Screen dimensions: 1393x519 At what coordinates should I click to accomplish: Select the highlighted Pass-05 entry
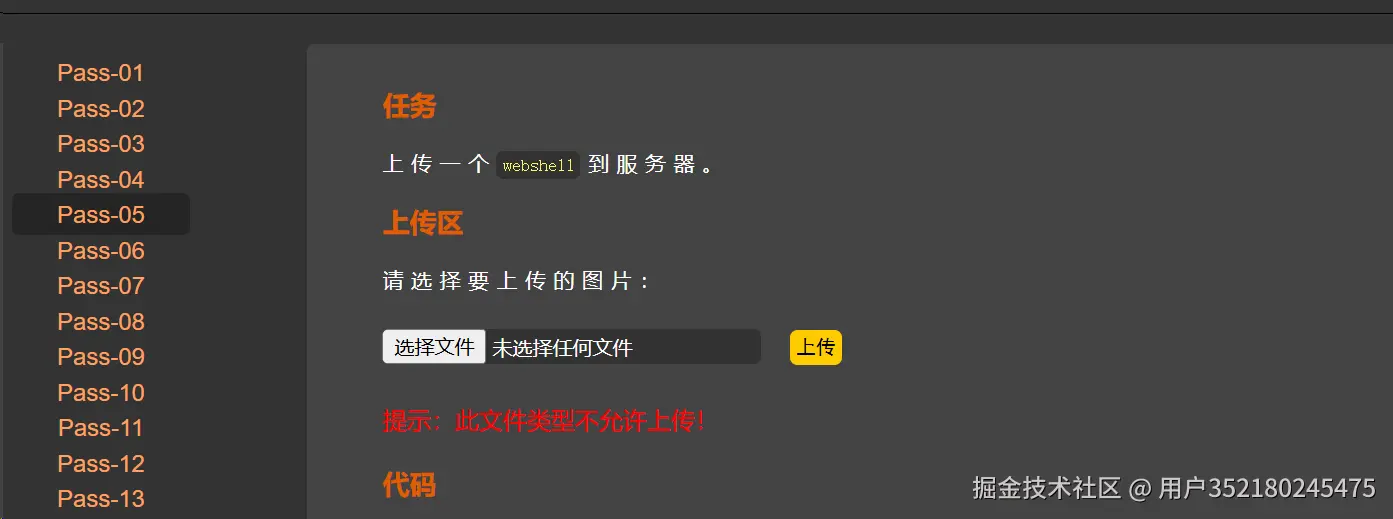tap(100, 215)
